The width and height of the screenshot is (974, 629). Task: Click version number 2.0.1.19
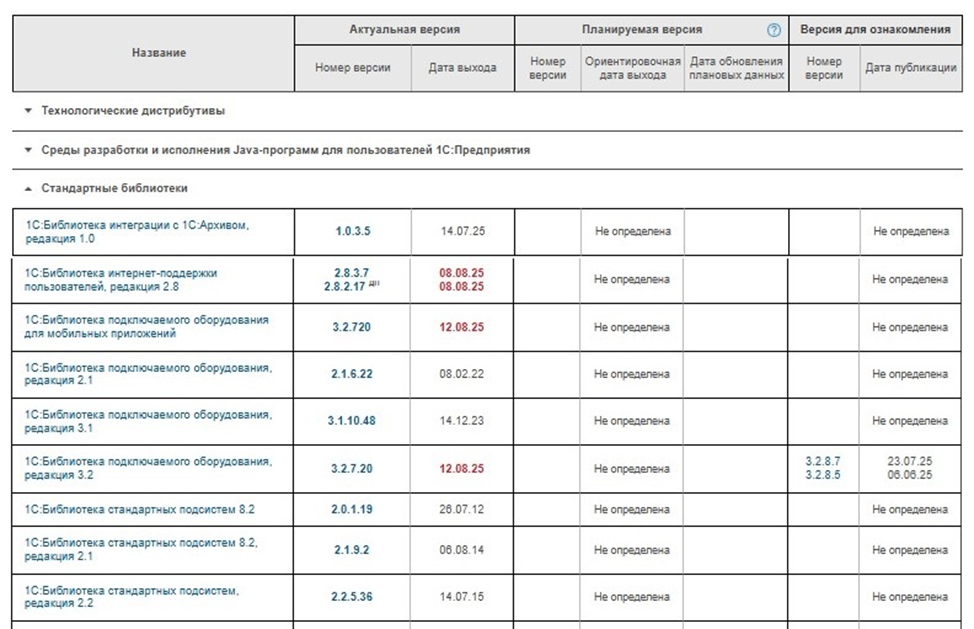coord(352,509)
